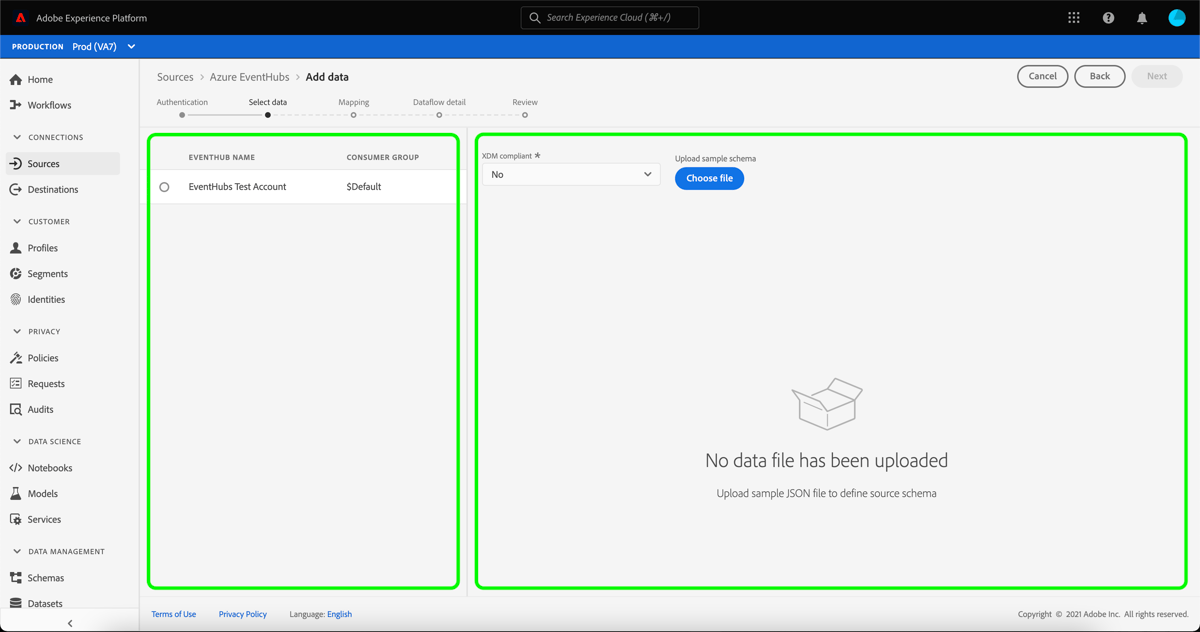
Task: Go back to the Authentication step
Action: pyautogui.click(x=181, y=101)
